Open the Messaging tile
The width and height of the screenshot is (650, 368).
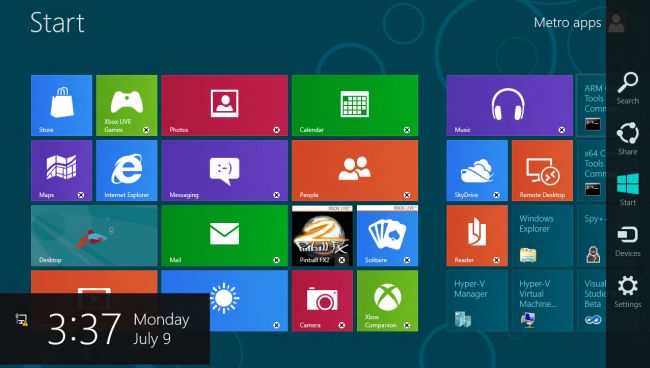(x=224, y=170)
